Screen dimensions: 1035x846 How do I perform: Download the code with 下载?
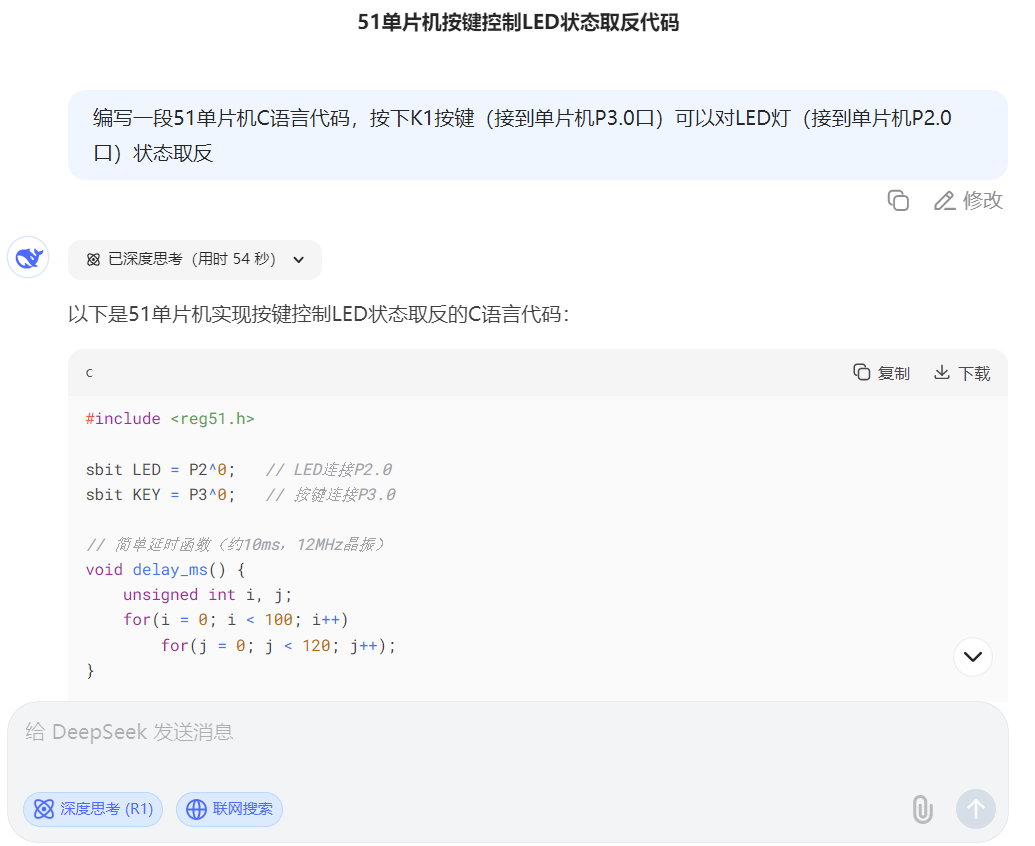coord(962,373)
